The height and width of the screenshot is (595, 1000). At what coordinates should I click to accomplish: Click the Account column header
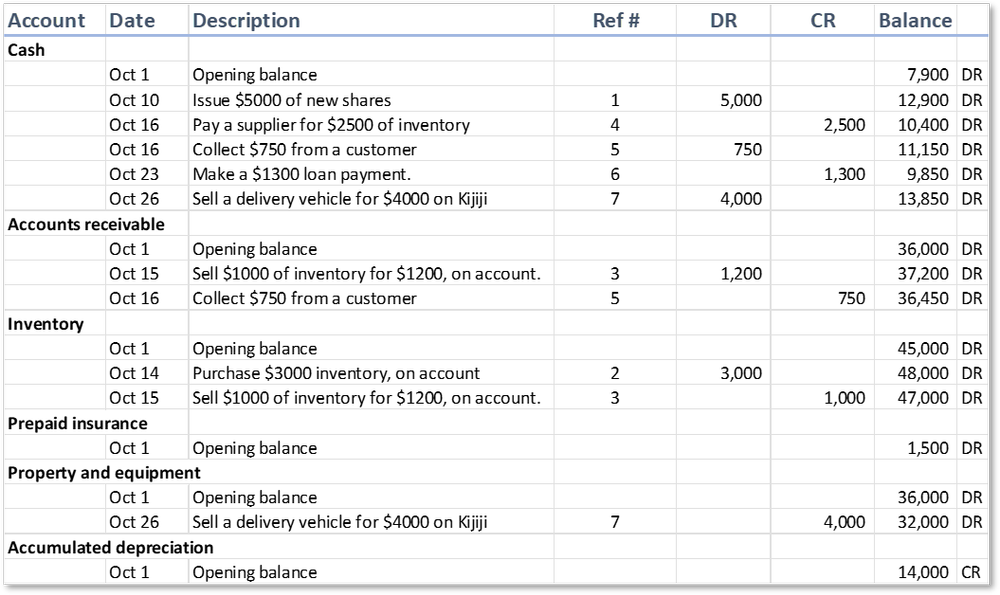(x=46, y=20)
